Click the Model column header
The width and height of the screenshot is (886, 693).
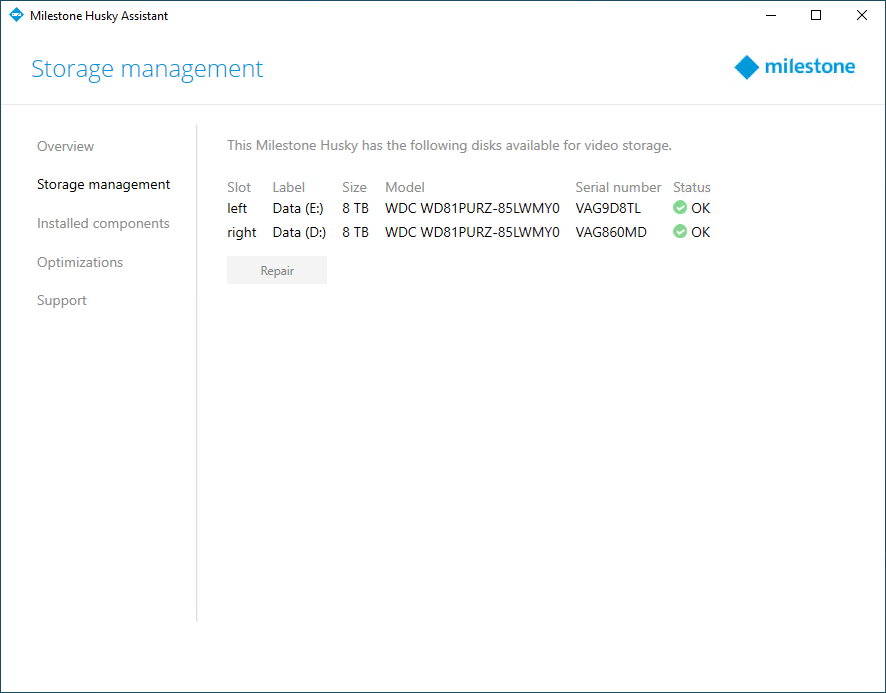[x=405, y=187]
